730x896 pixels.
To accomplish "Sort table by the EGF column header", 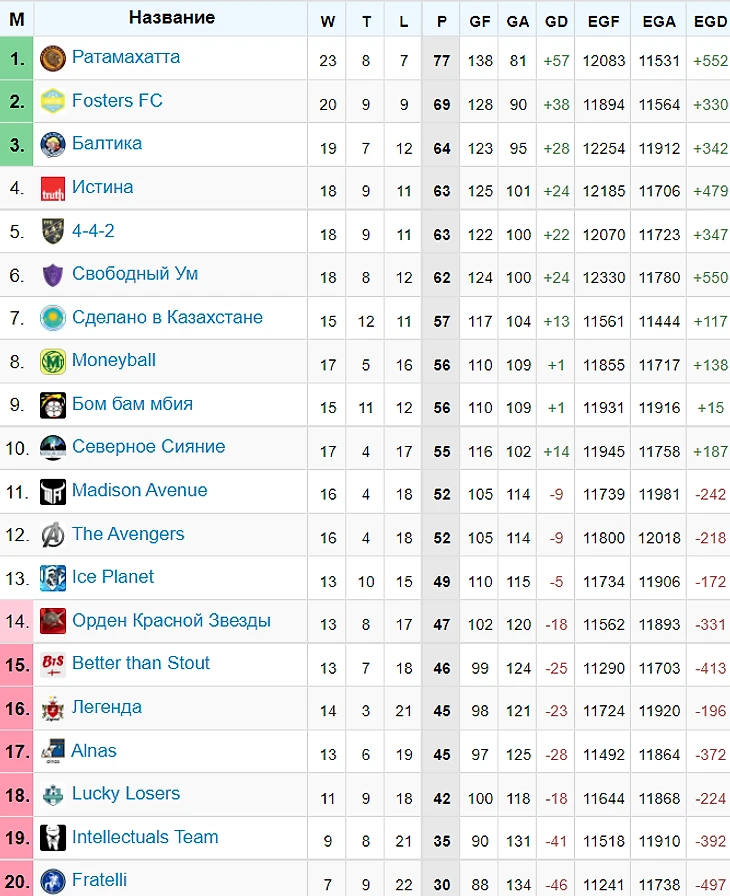I will [x=603, y=22].
